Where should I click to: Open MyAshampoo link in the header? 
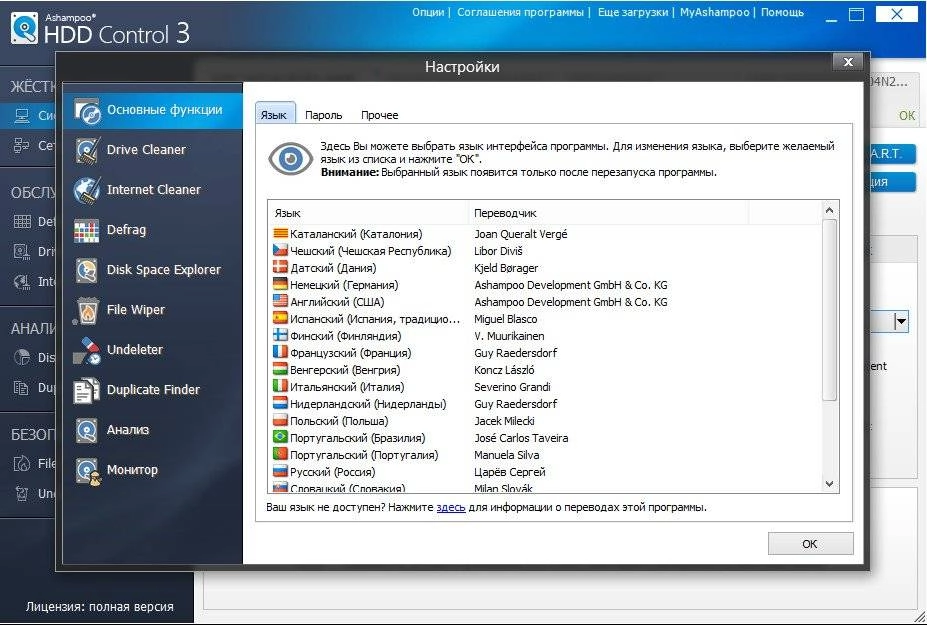pos(714,12)
